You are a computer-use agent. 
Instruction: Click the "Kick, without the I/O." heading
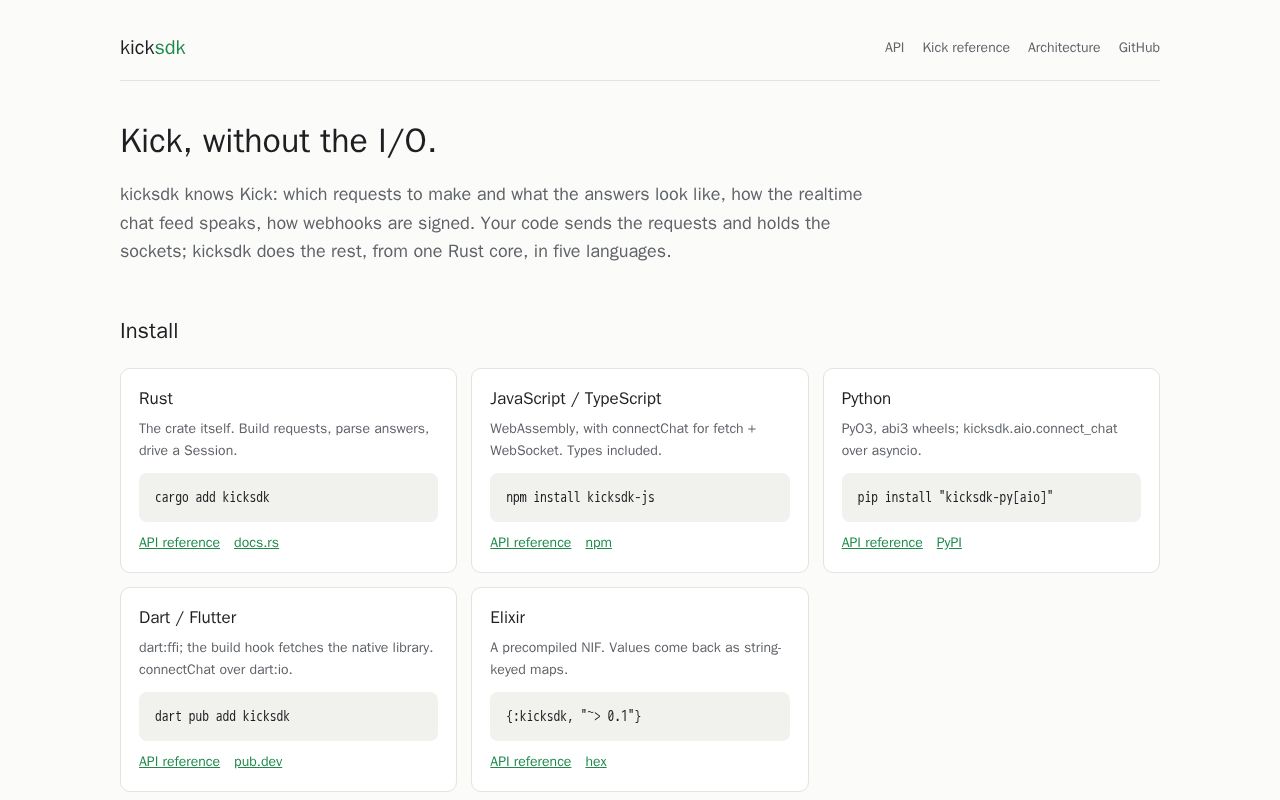pyautogui.click(x=278, y=141)
